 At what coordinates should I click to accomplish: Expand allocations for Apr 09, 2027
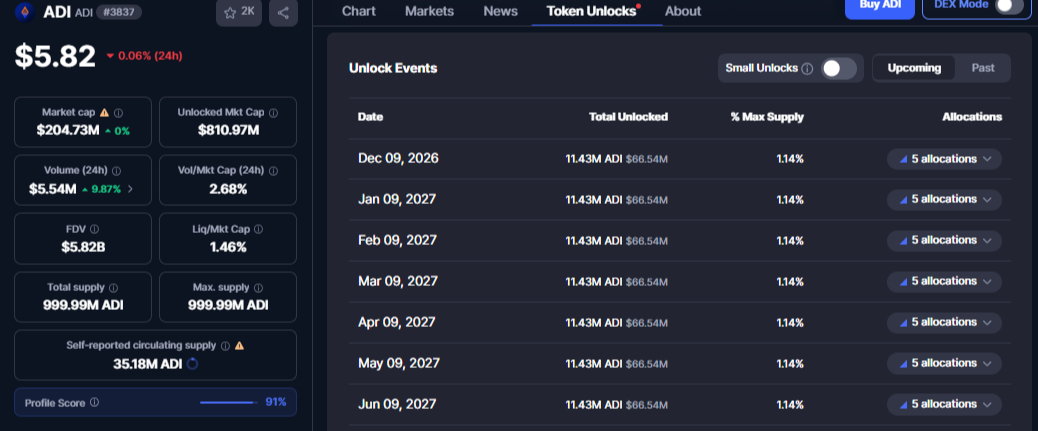coord(944,322)
